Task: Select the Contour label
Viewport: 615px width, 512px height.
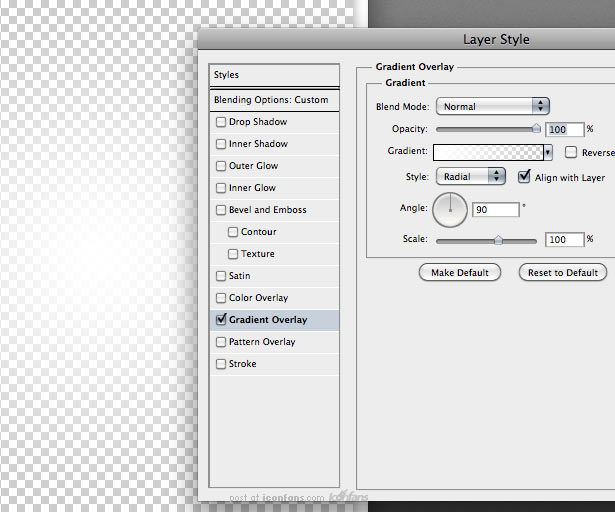Action: (258, 232)
